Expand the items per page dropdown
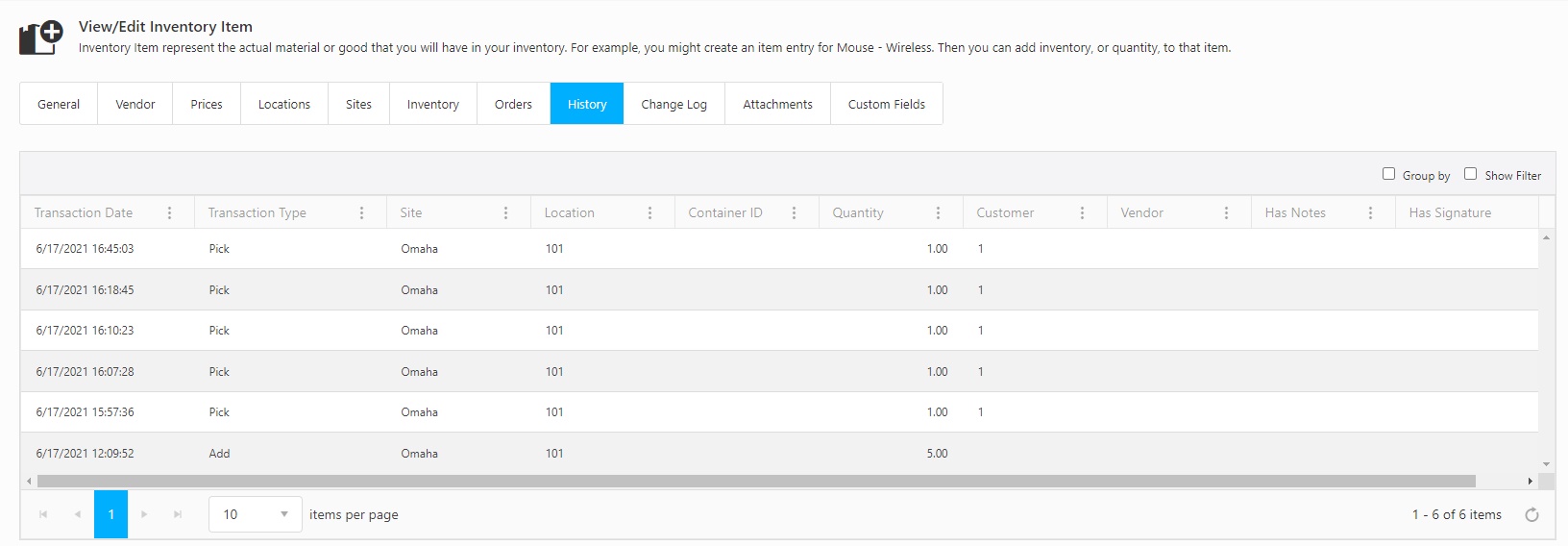The image size is (1568, 546). [283, 515]
